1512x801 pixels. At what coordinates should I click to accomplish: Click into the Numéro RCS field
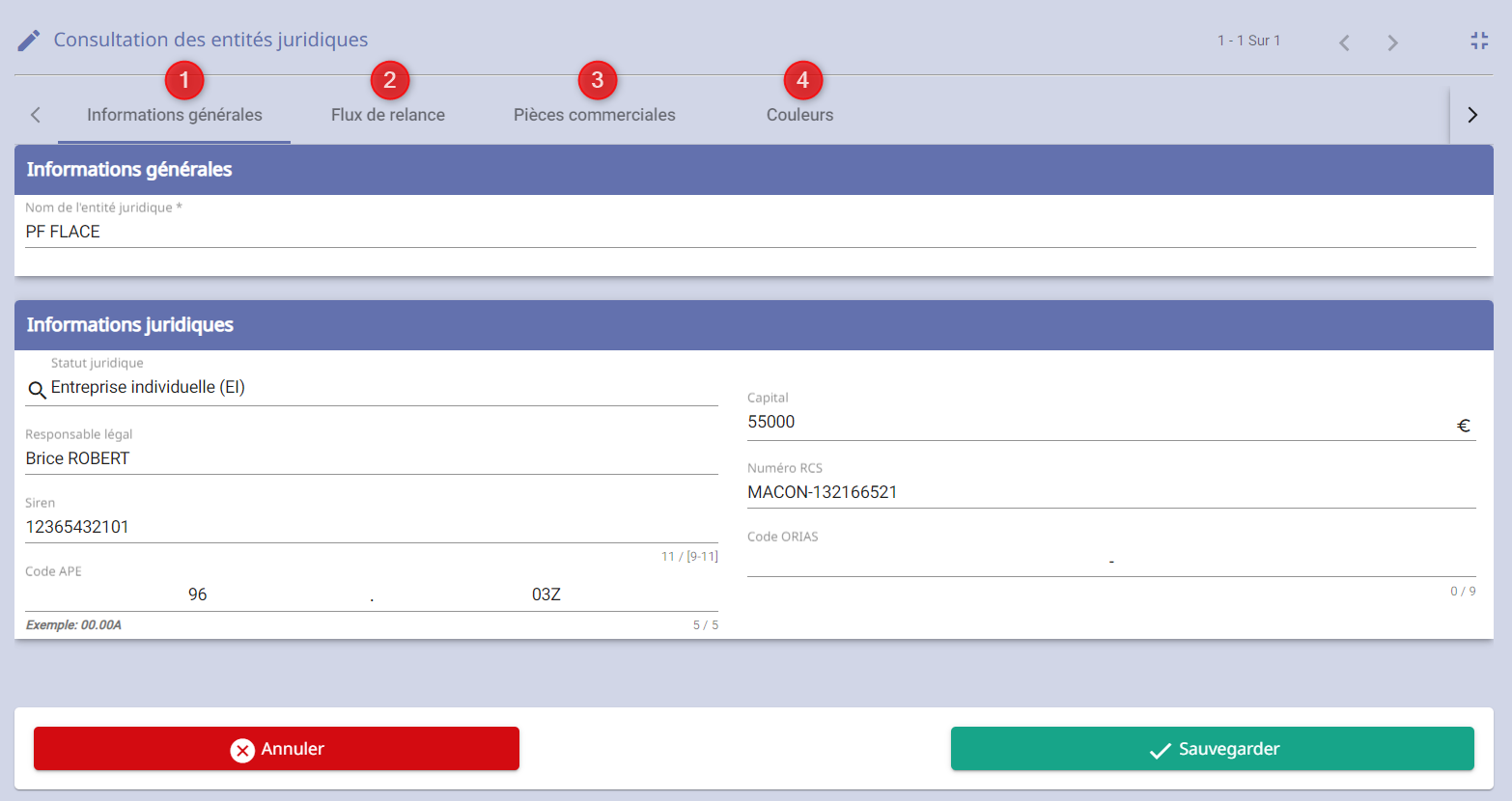pyautogui.click(x=1110, y=492)
